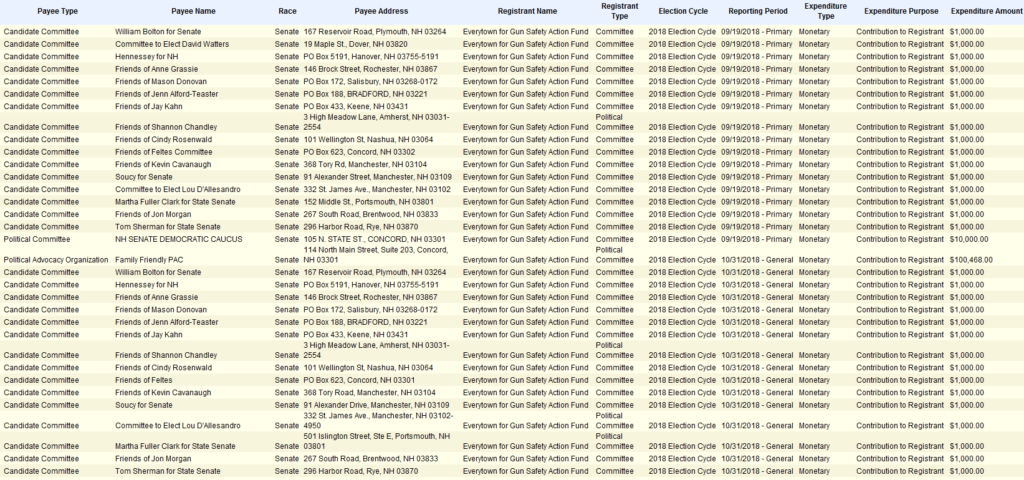This screenshot has width=1024, height=480.
Task: Select the Political Advocacy Organization payee type
Action: (54, 259)
